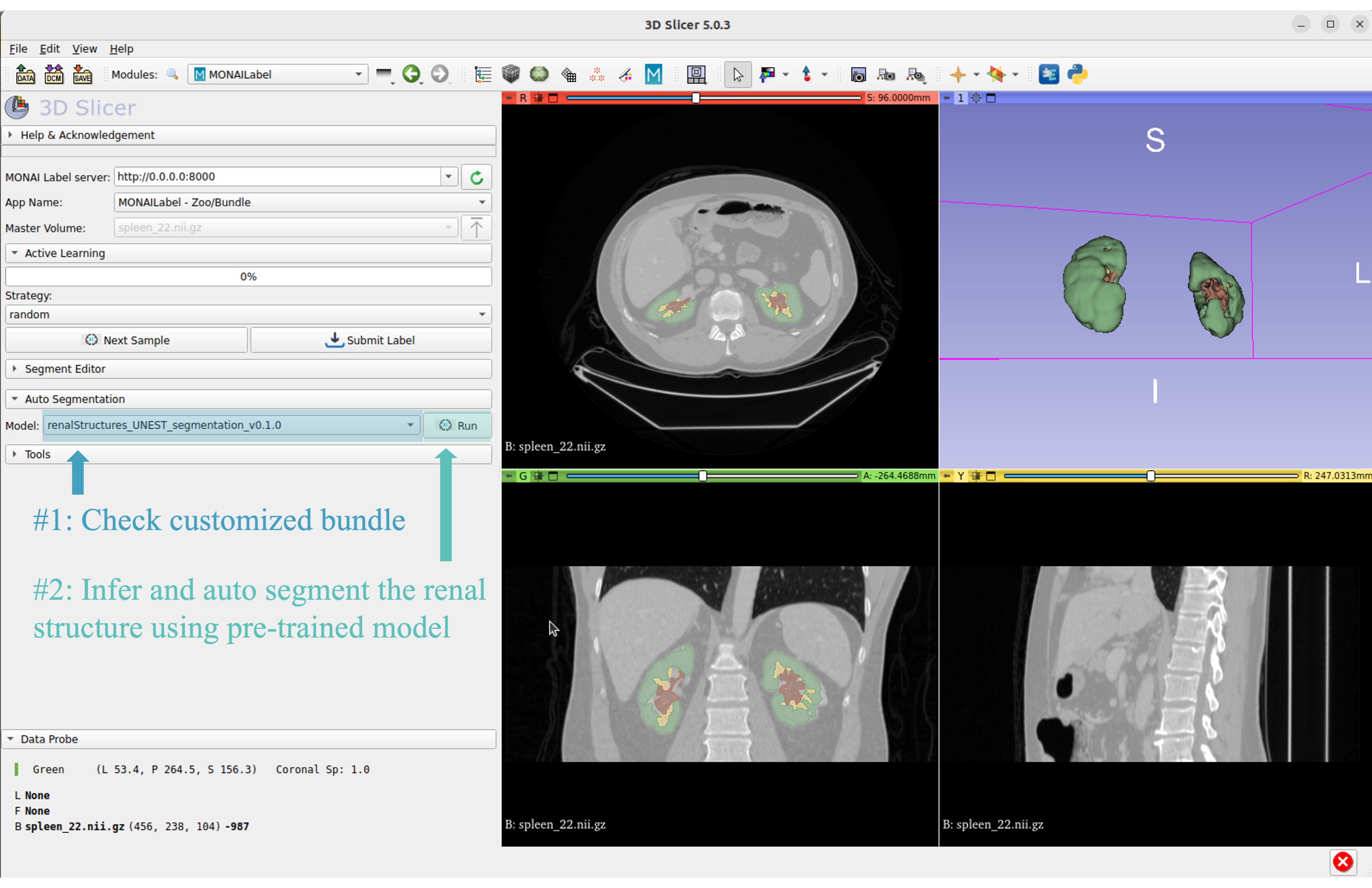Open the Transforms module icon
The image size is (1372, 888).
(x=568, y=74)
